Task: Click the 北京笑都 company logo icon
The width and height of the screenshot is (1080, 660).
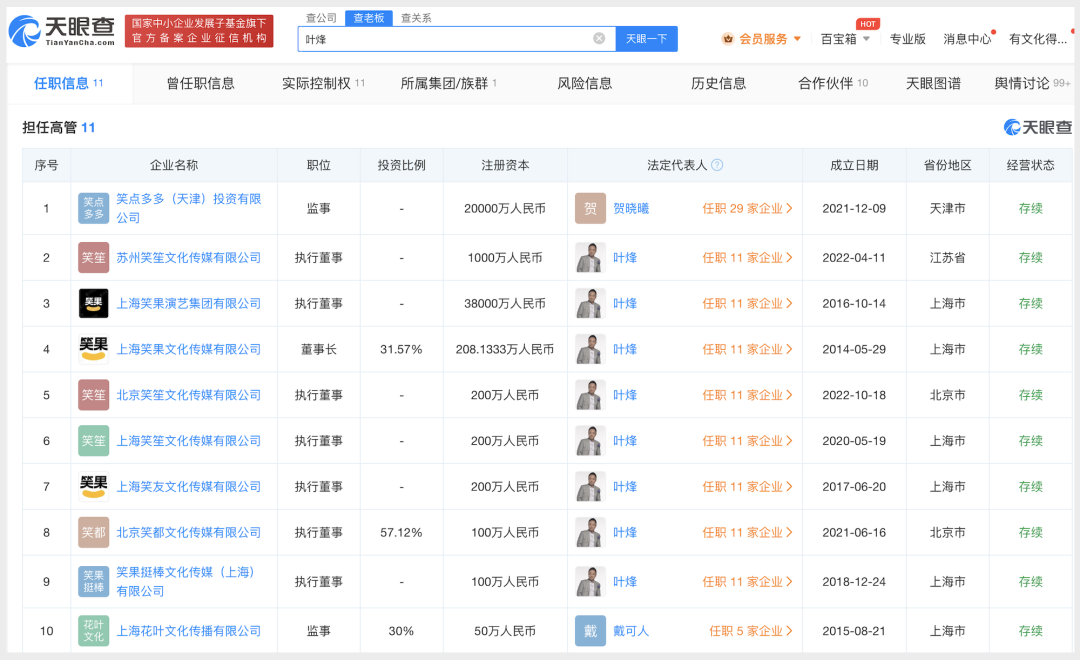Action: pyautogui.click(x=94, y=532)
